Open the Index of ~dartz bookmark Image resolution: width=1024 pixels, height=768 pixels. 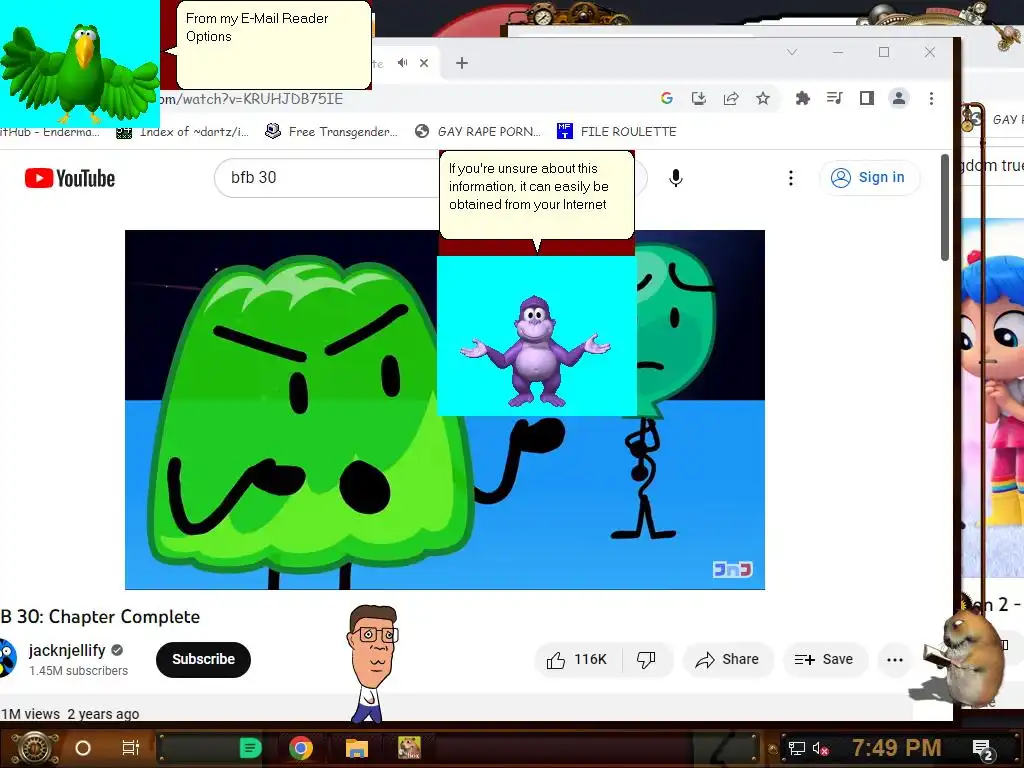pyautogui.click(x=182, y=131)
